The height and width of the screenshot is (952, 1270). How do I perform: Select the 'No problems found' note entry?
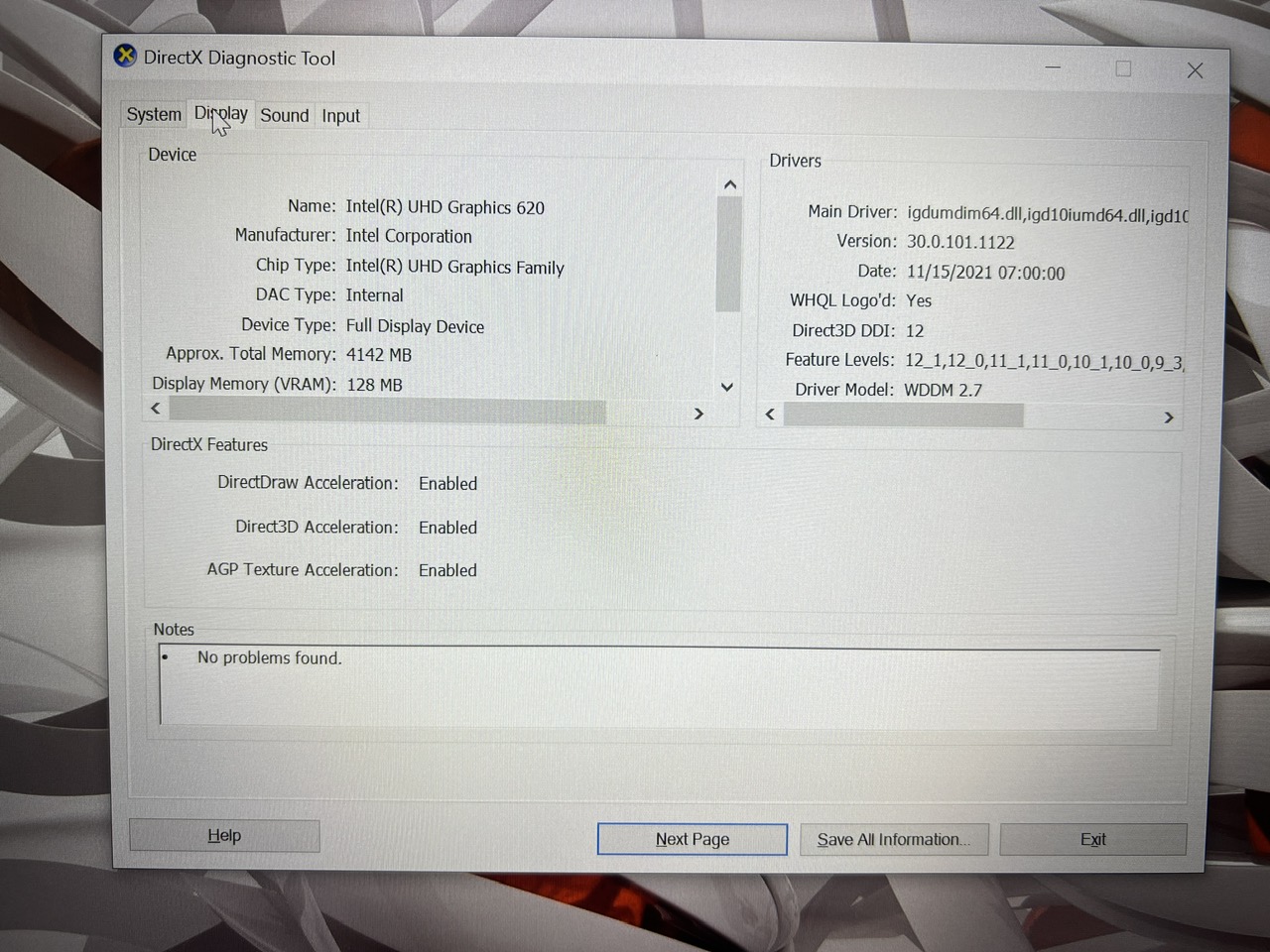click(x=269, y=657)
